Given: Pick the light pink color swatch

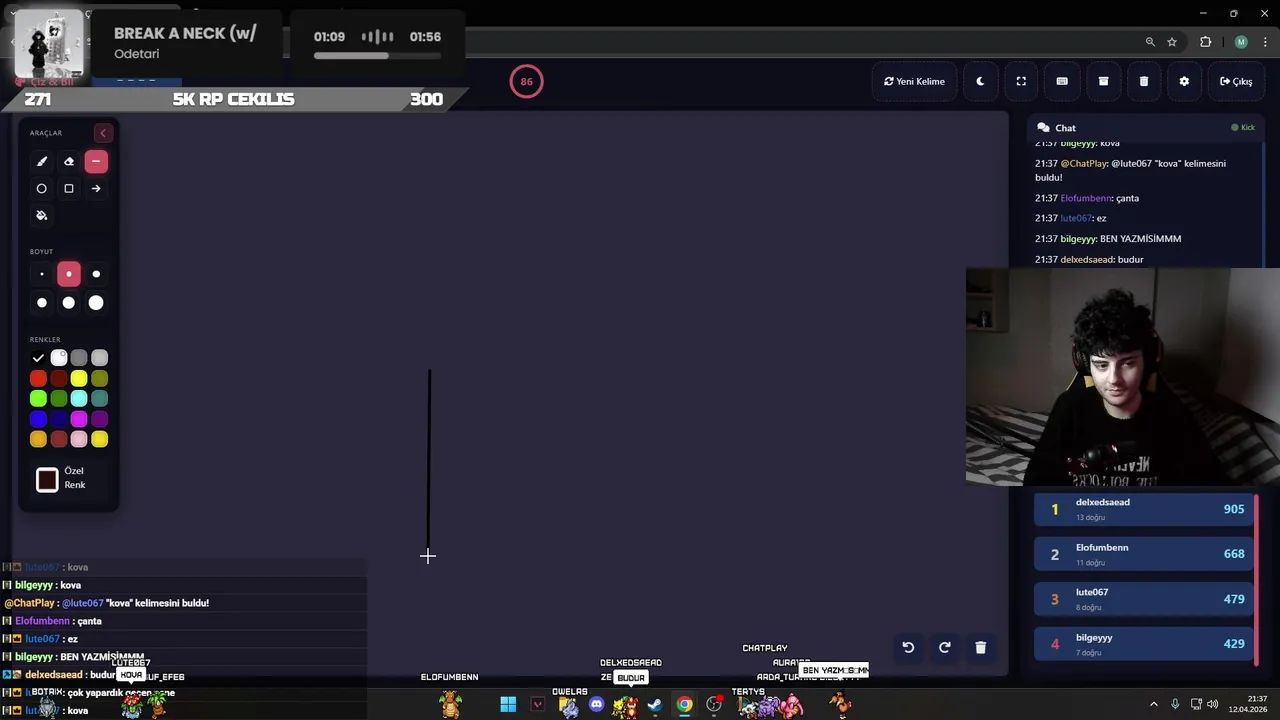Looking at the screenshot, I should point(79,439).
